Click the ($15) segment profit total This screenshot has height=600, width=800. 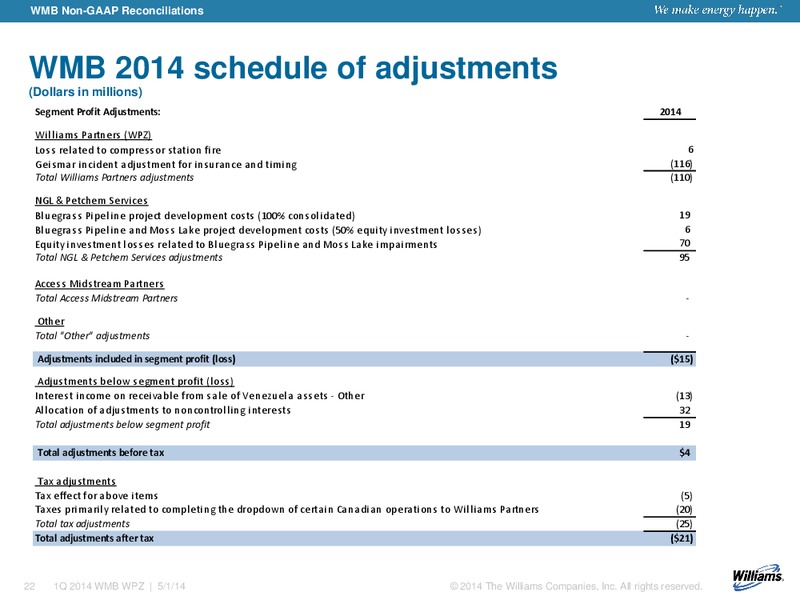(x=682, y=359)
